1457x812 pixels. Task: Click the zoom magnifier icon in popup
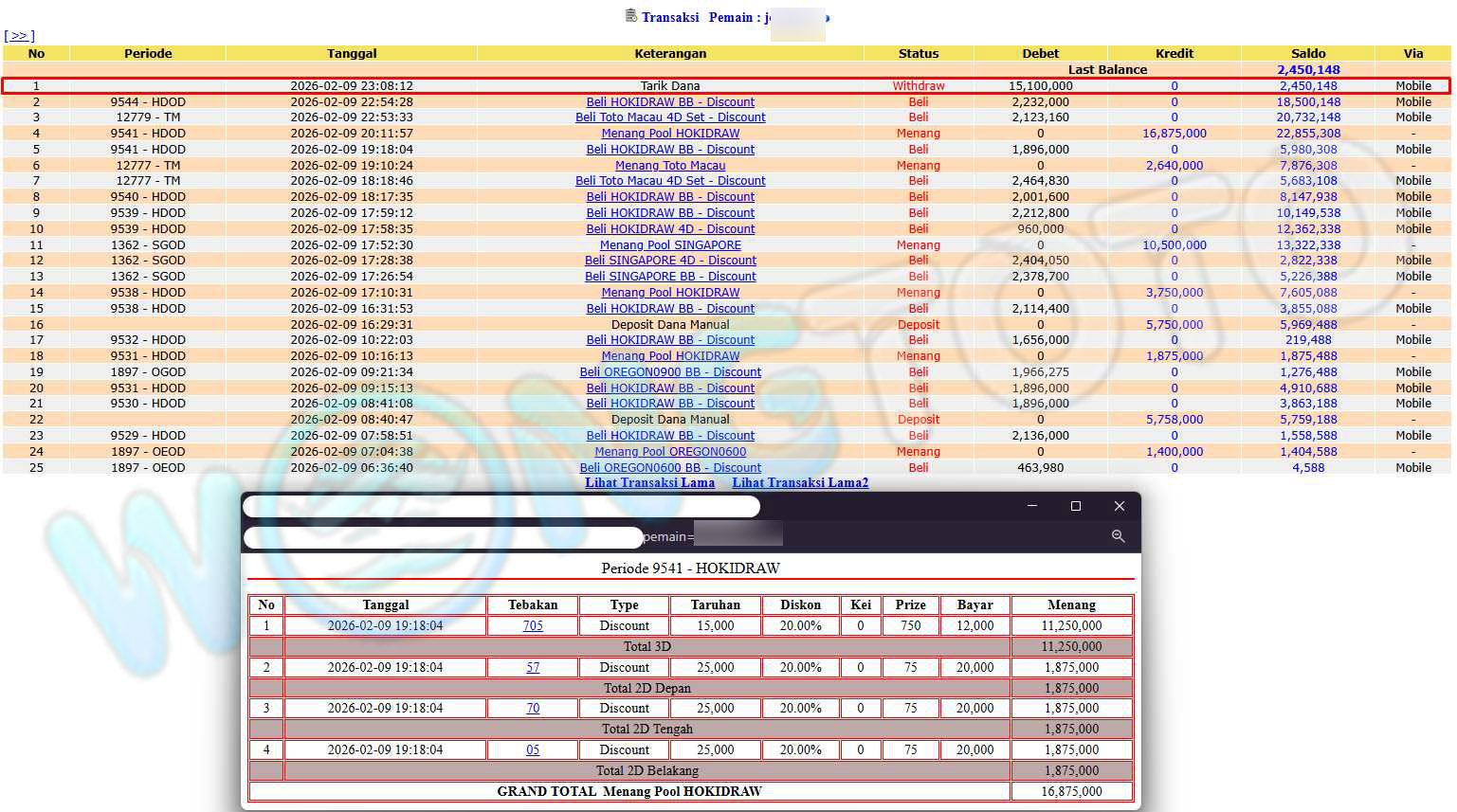(x=1118, y=536)
